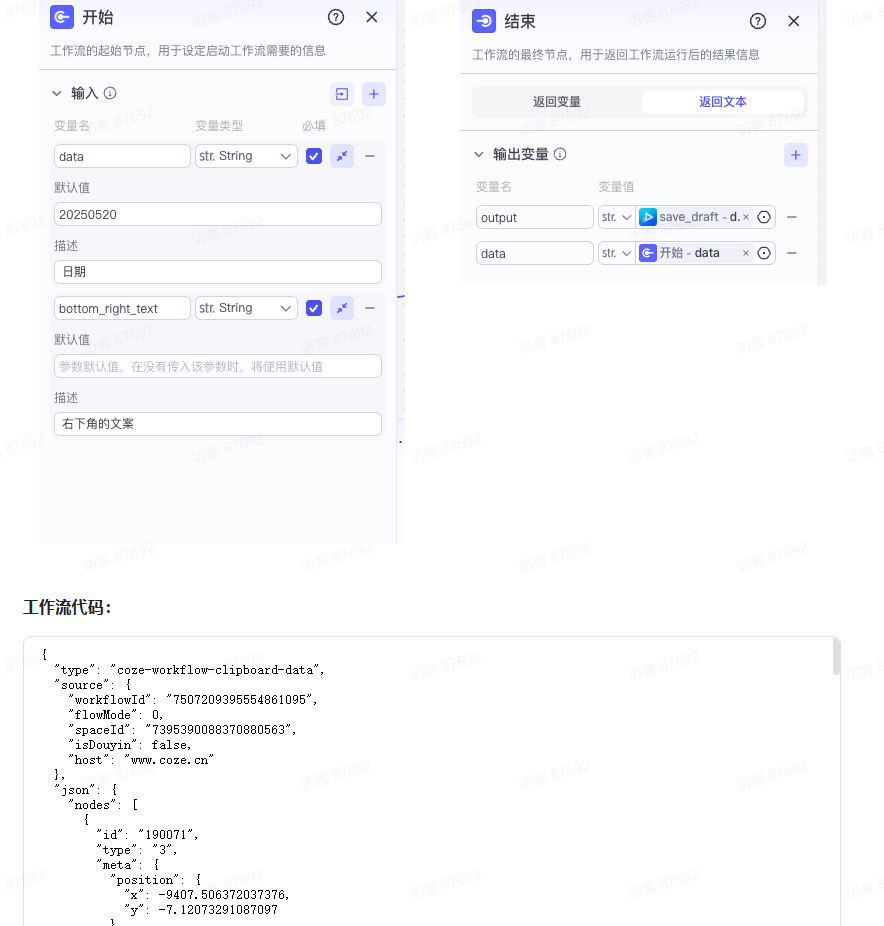Edit description field 日期

[218, 272]
